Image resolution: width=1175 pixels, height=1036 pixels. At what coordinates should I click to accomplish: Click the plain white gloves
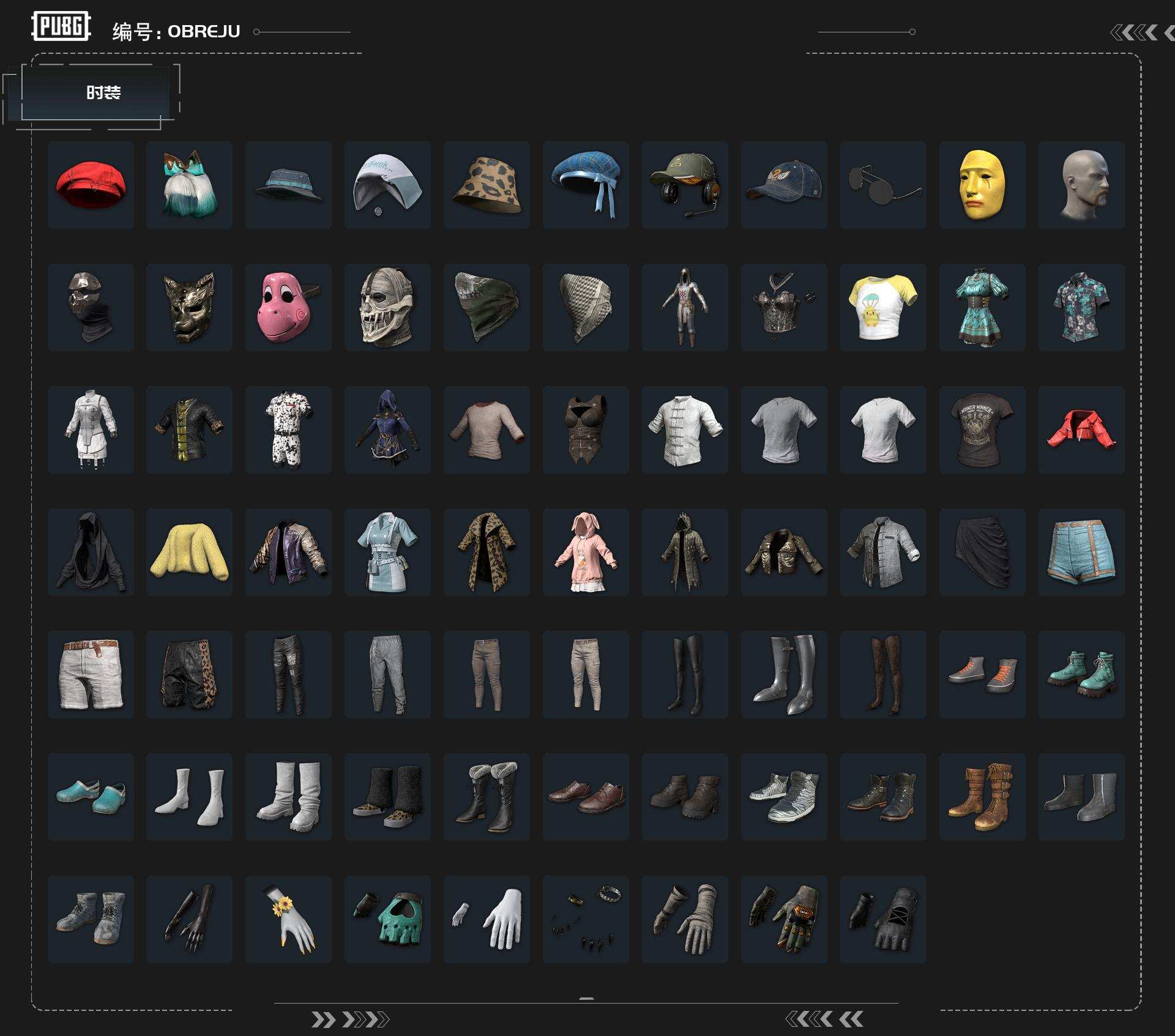[487, 919]
